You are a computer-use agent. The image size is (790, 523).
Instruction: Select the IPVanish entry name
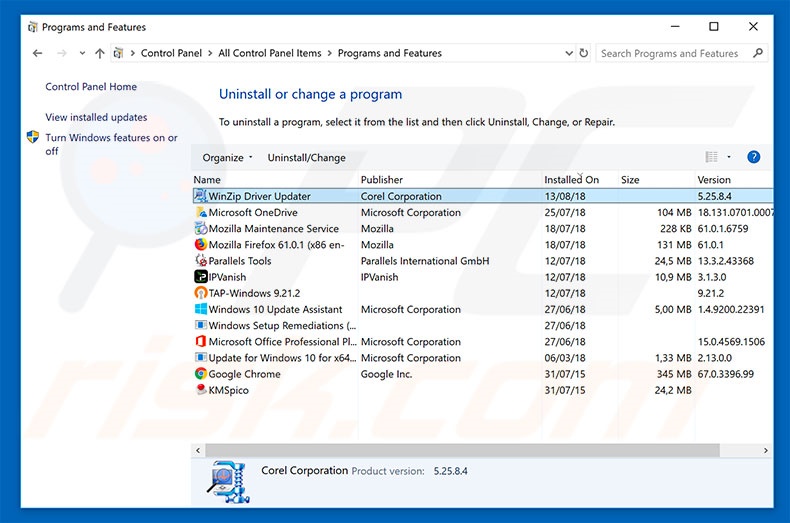[x=227, y=277]
